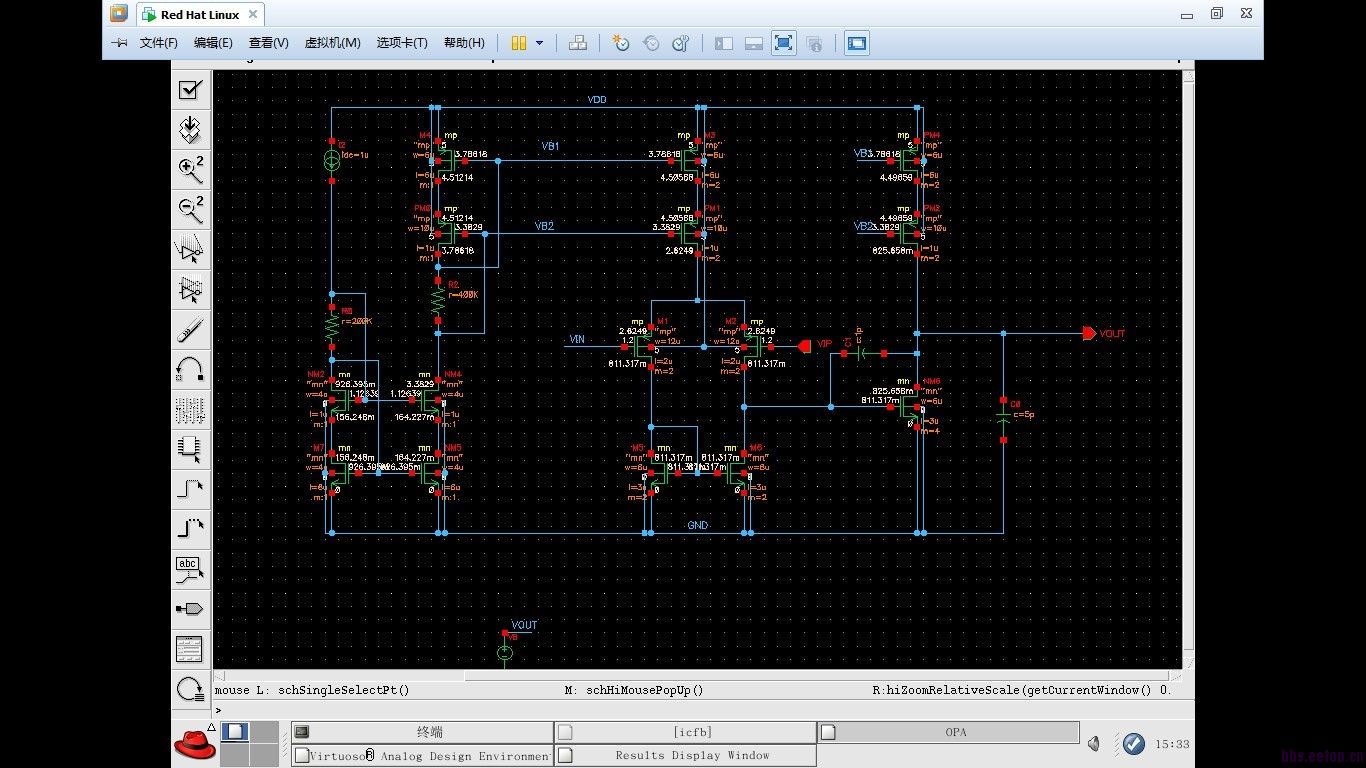
Task: Select the Copy tool icon
Action: 190,290
